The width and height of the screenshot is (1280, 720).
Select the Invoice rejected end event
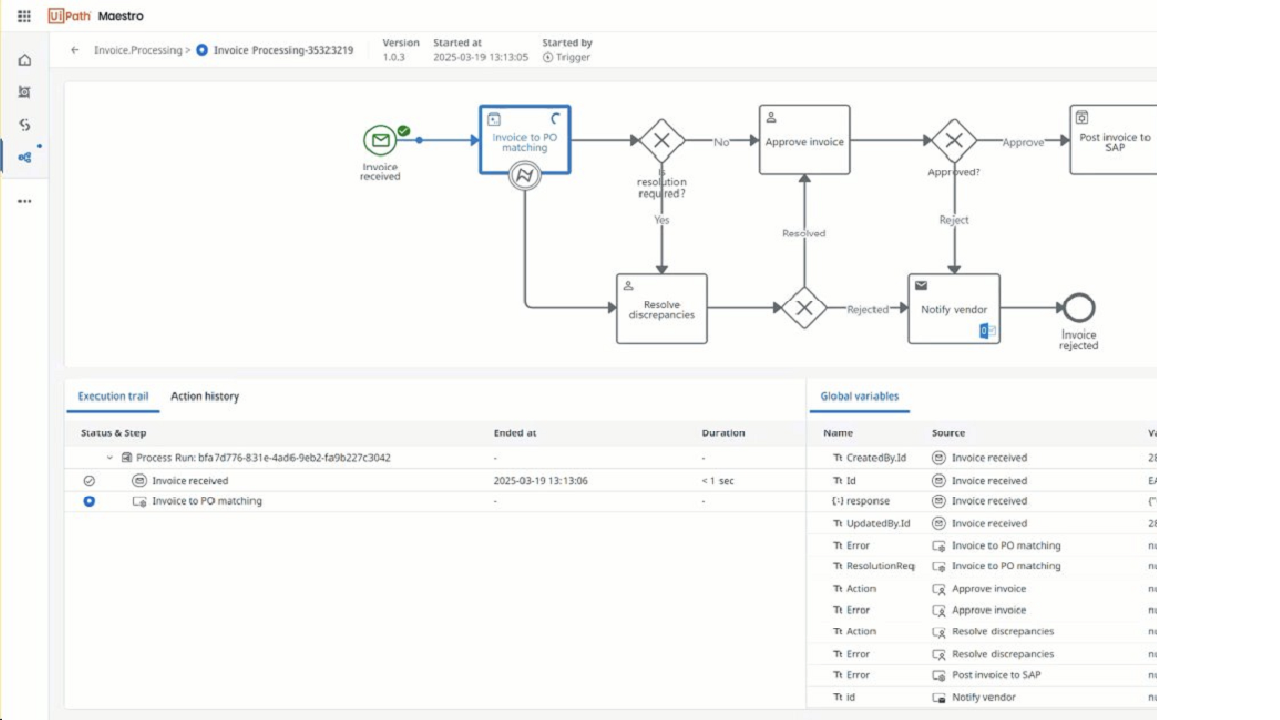coord(1079,308)
